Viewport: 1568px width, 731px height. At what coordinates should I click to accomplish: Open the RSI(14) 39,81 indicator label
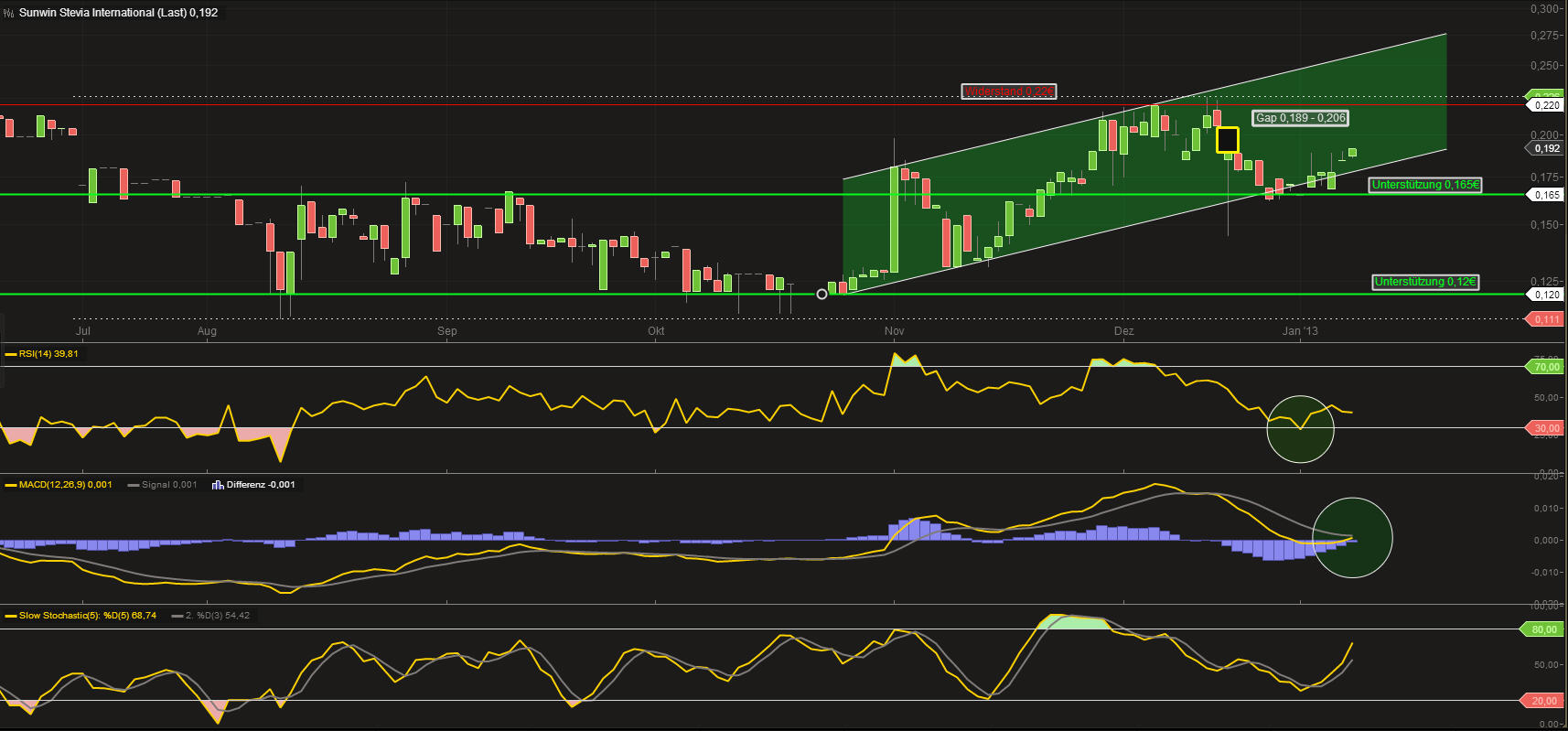[48, 354]
